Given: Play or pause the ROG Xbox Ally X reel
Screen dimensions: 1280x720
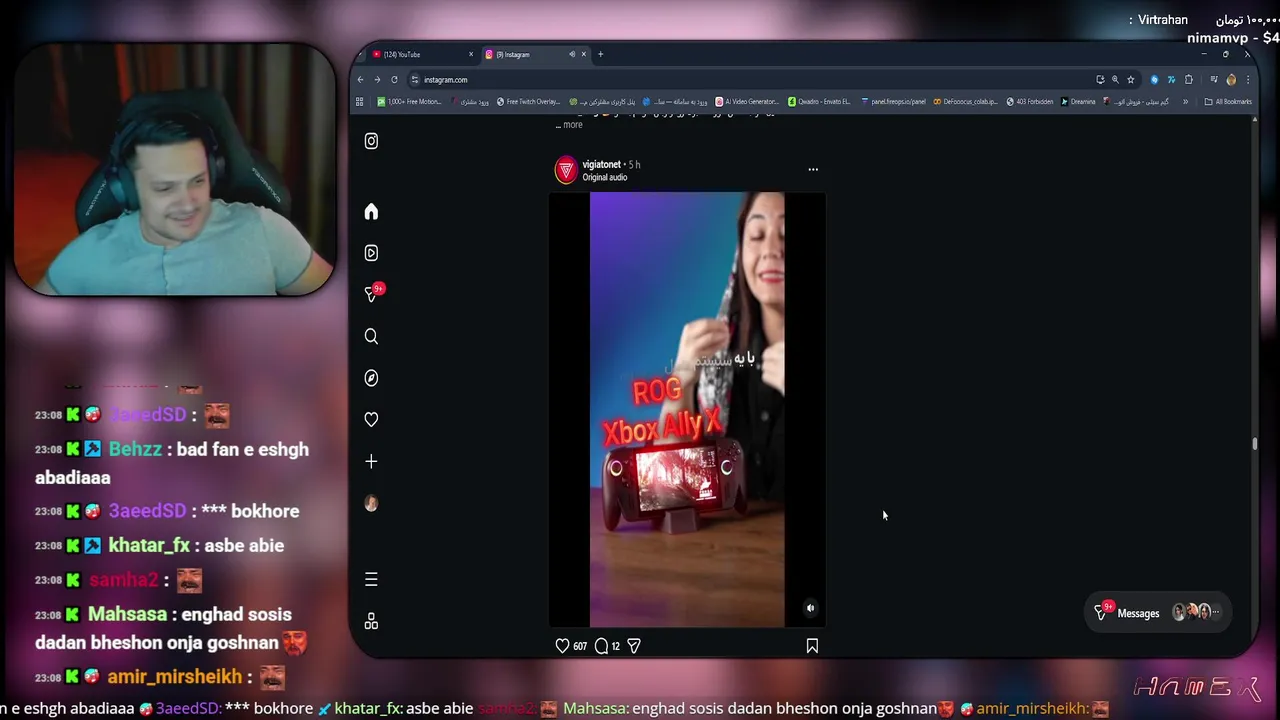Looking at the screenshot, I should [x=687, y=409].
